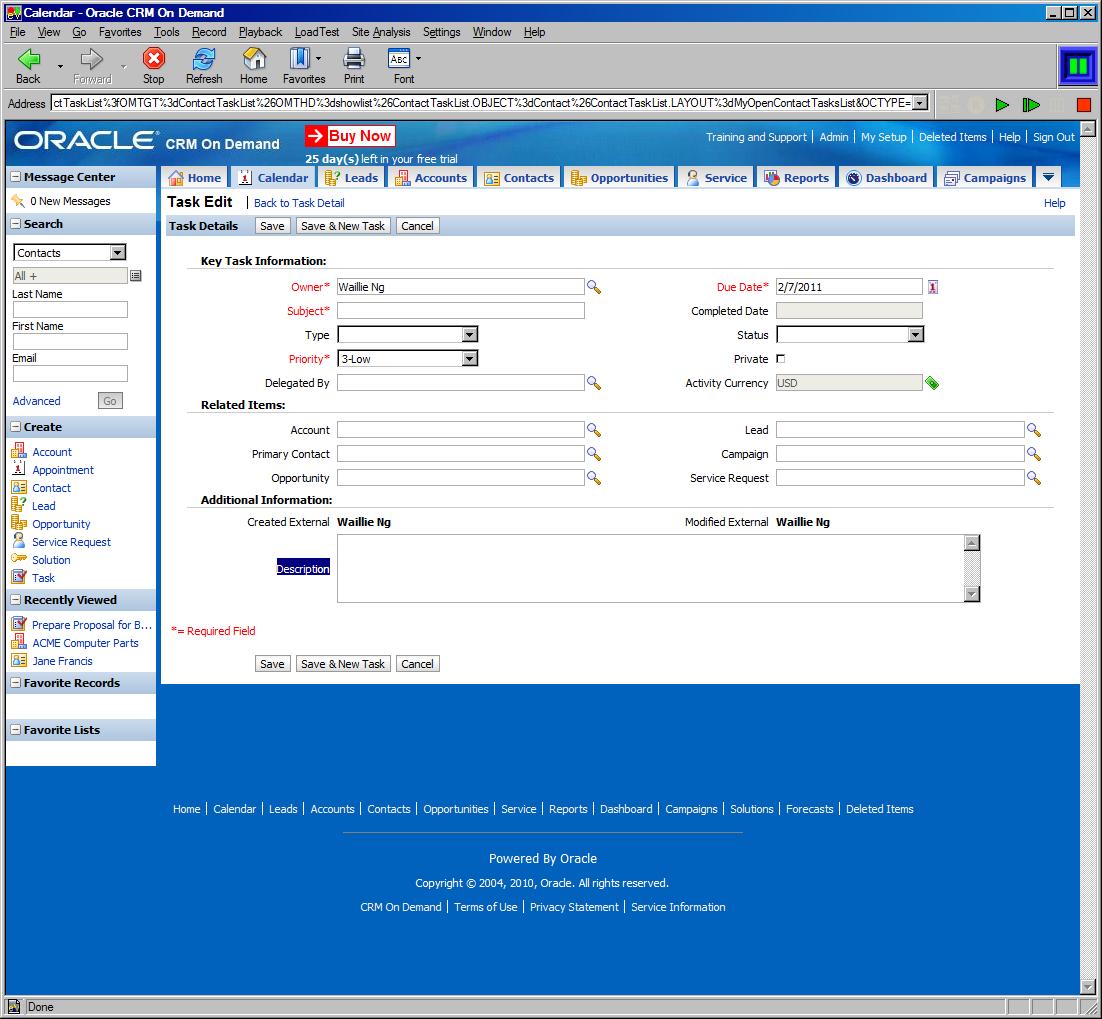Image resolution: width=1102 pixels, height=1019 pixels.
Task: Open the Favorites toolbar icon
Action: coord(300,58)
